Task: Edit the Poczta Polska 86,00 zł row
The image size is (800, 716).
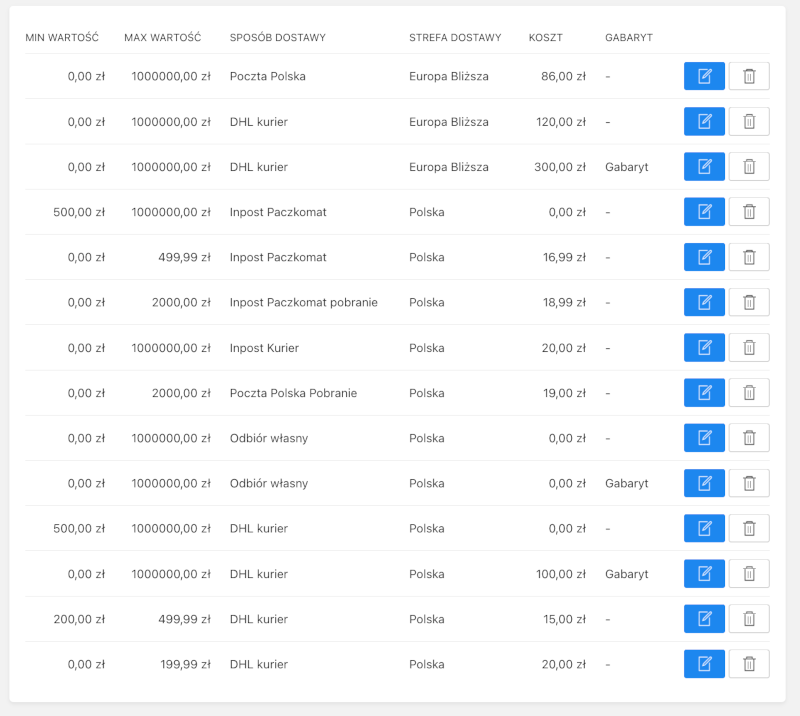Action: (704, 76)
